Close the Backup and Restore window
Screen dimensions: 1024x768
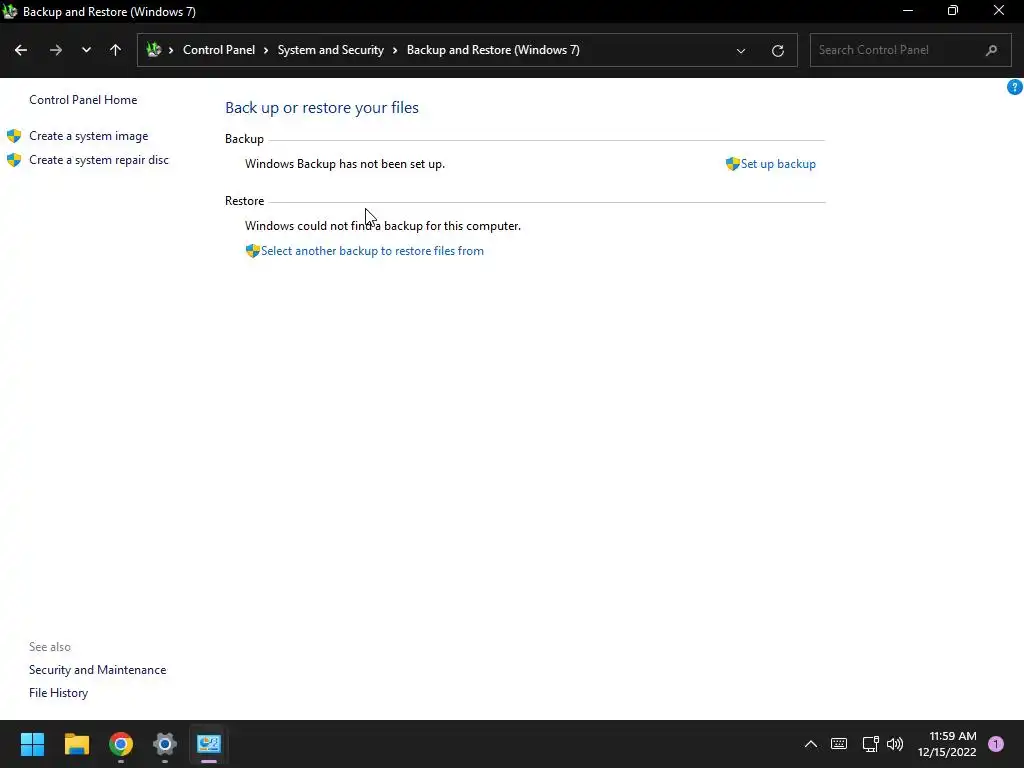coord(999,11)
